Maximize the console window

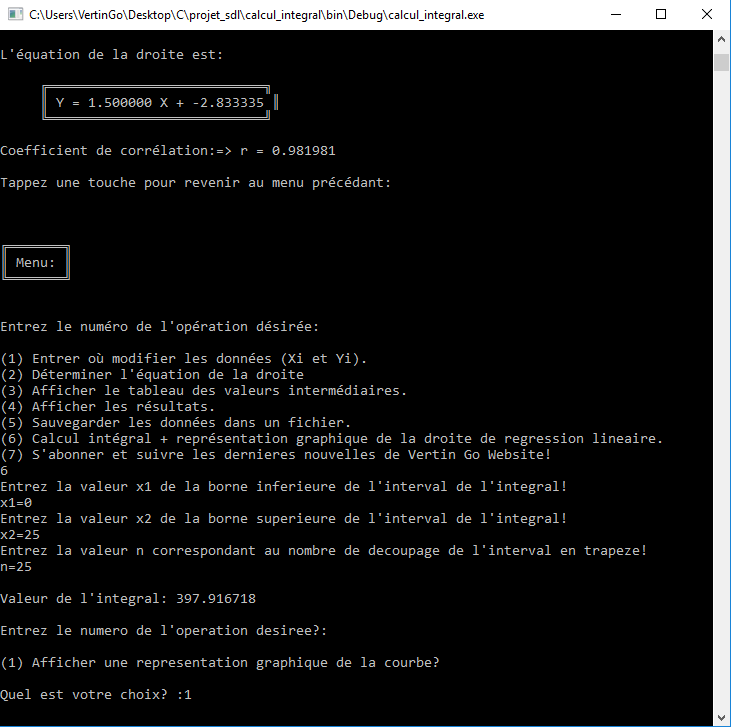[660, 15]
